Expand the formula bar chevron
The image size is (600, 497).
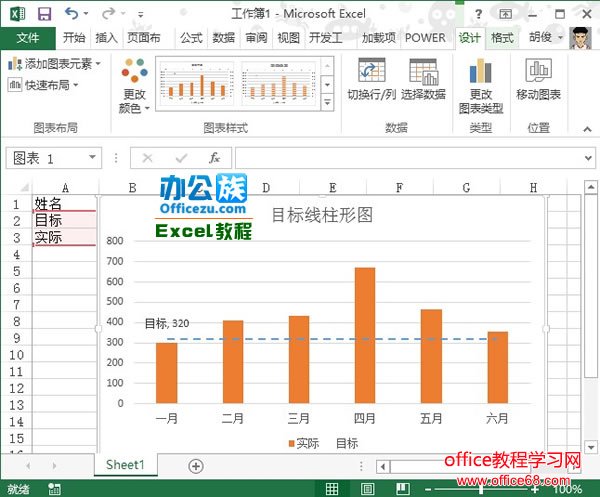pyautogui.click(x=588, y=158)
